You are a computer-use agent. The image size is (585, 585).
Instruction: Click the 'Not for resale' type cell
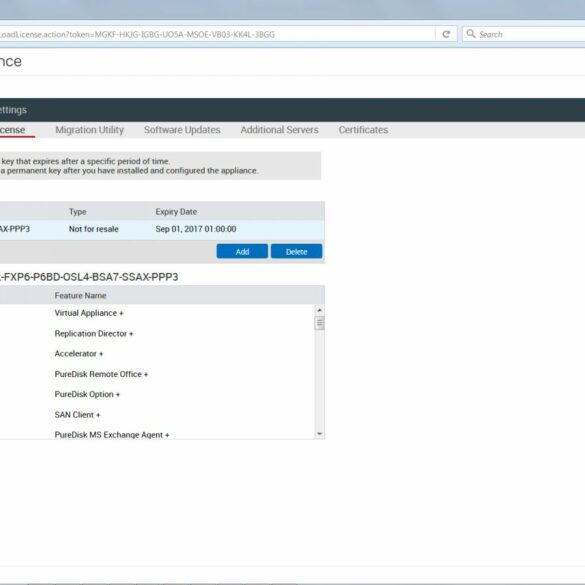(94, 229)
